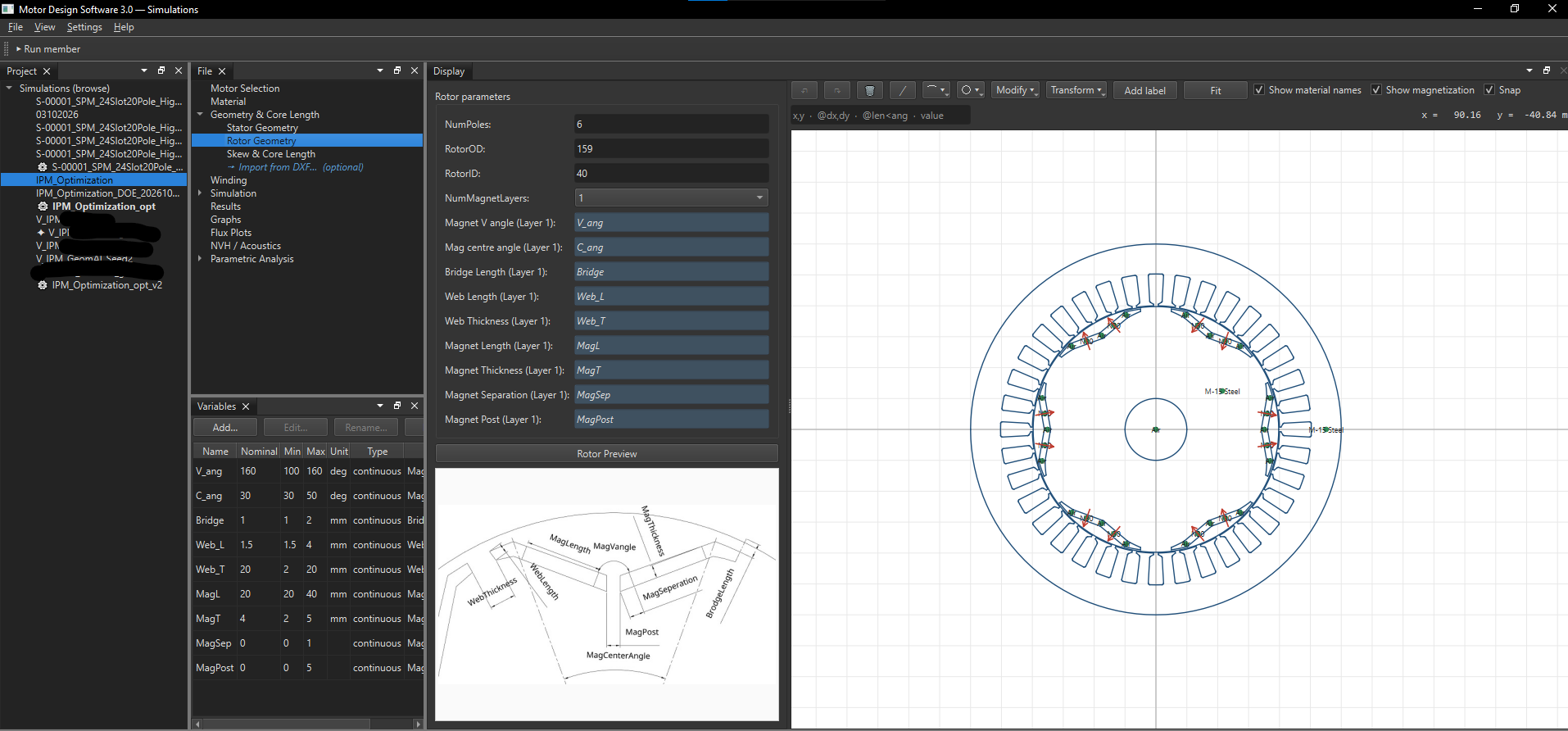Expand the Simulation tree node

pos(200,193)
